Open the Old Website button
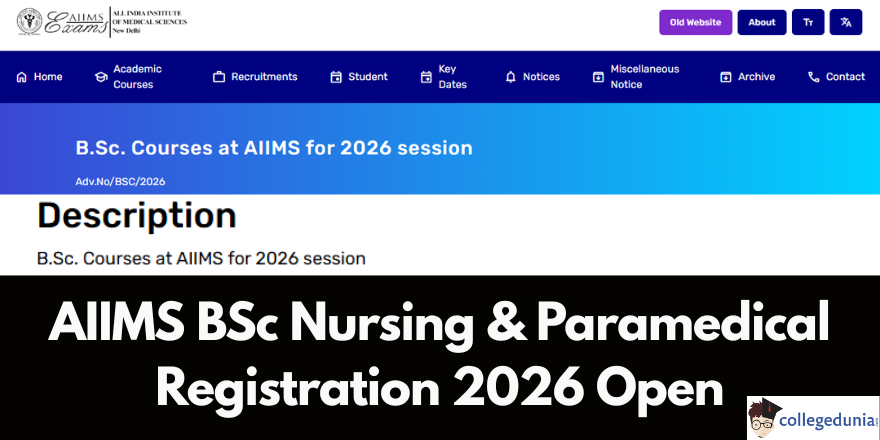 pyautogui.click(x=695, y=22)
